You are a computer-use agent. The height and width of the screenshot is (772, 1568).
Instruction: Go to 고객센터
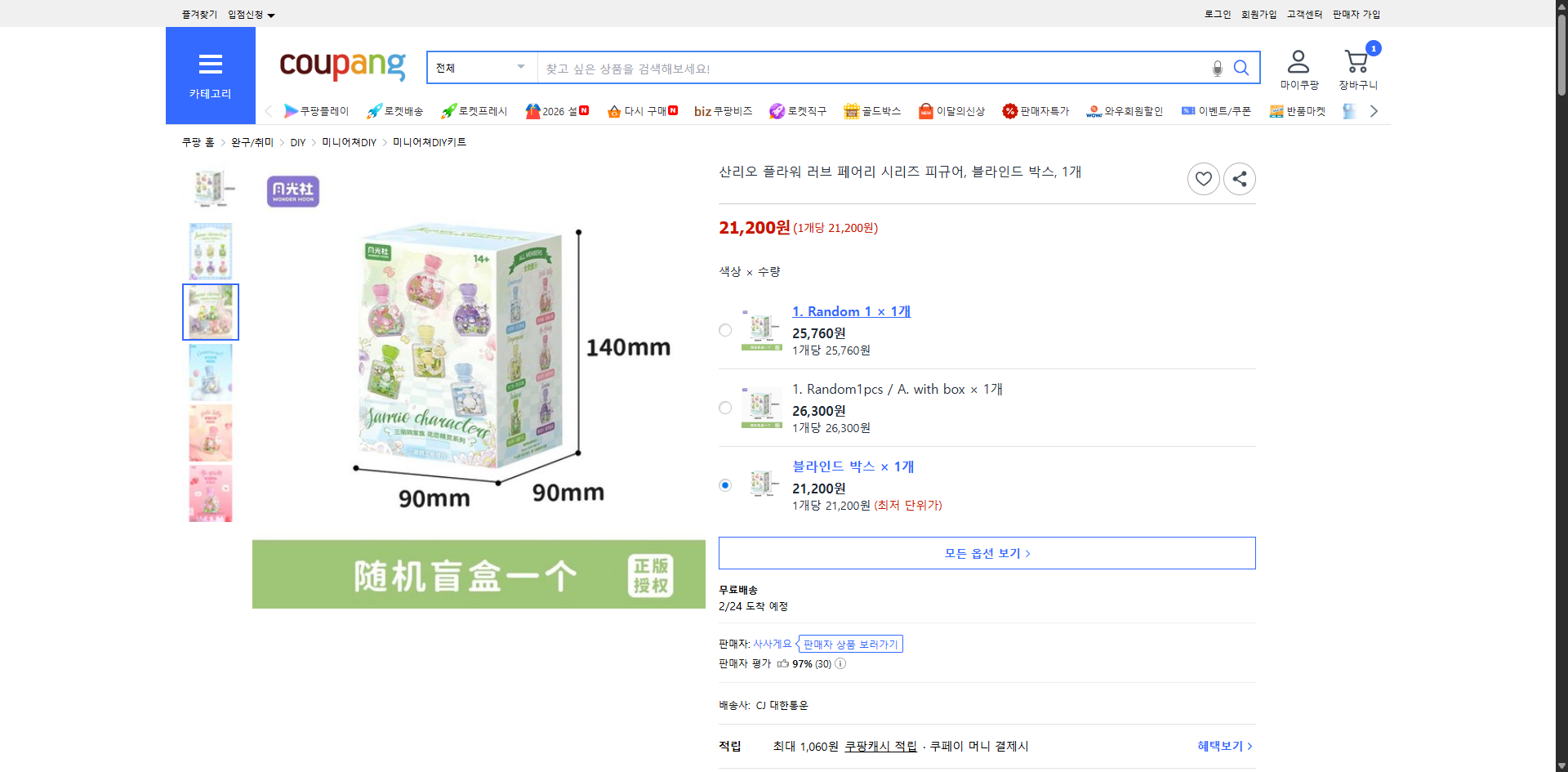tap(1304, 14)
